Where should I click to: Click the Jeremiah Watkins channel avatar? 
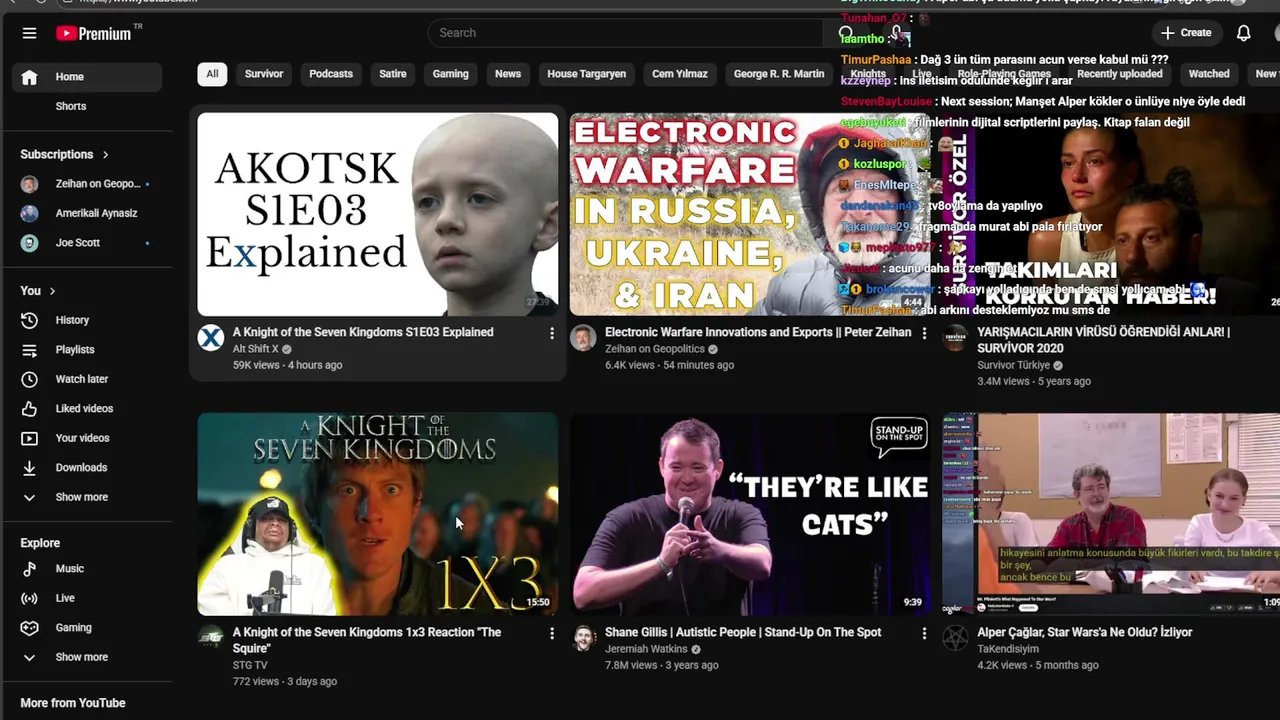click(x=583, y=638)
